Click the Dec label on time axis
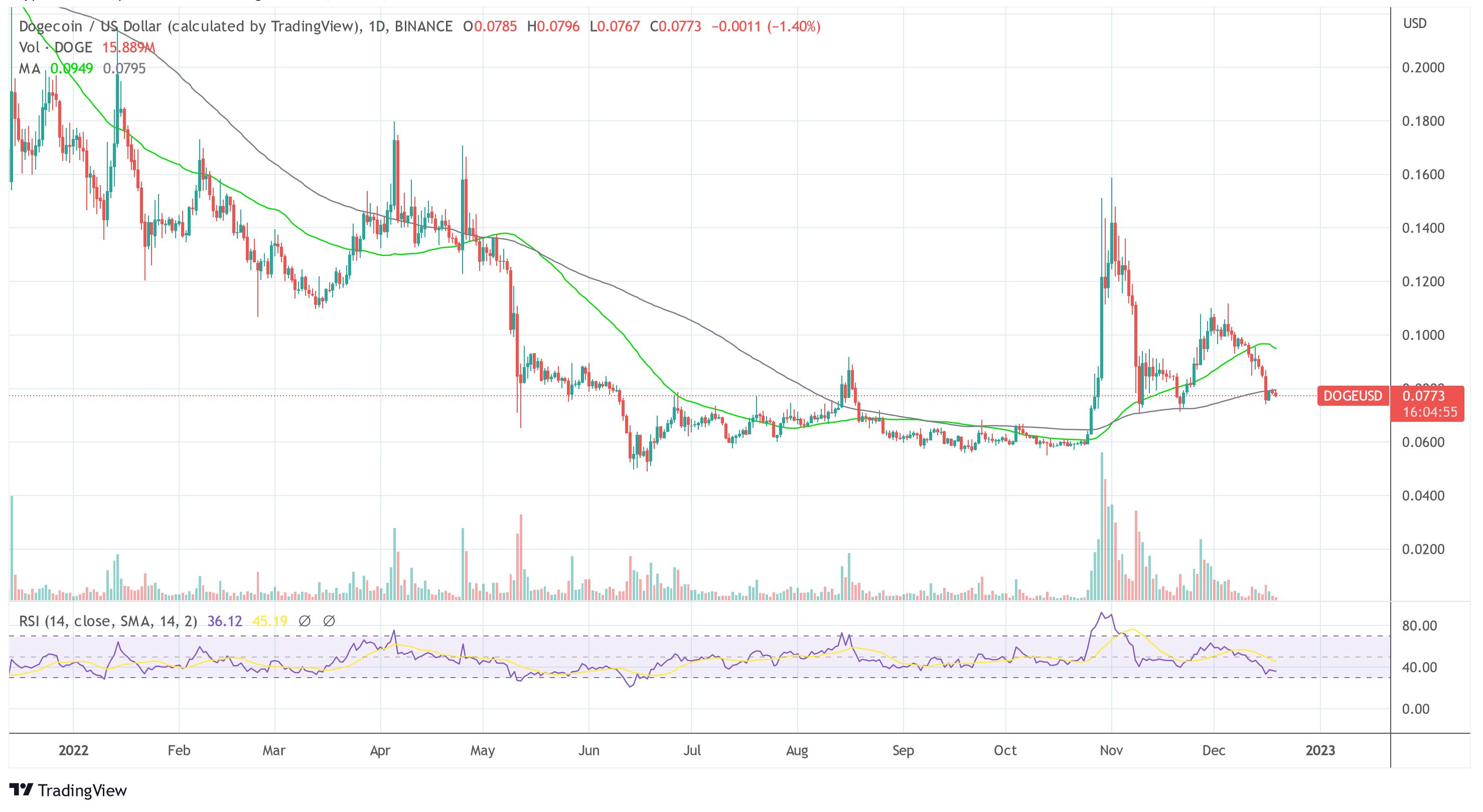 1214,750
